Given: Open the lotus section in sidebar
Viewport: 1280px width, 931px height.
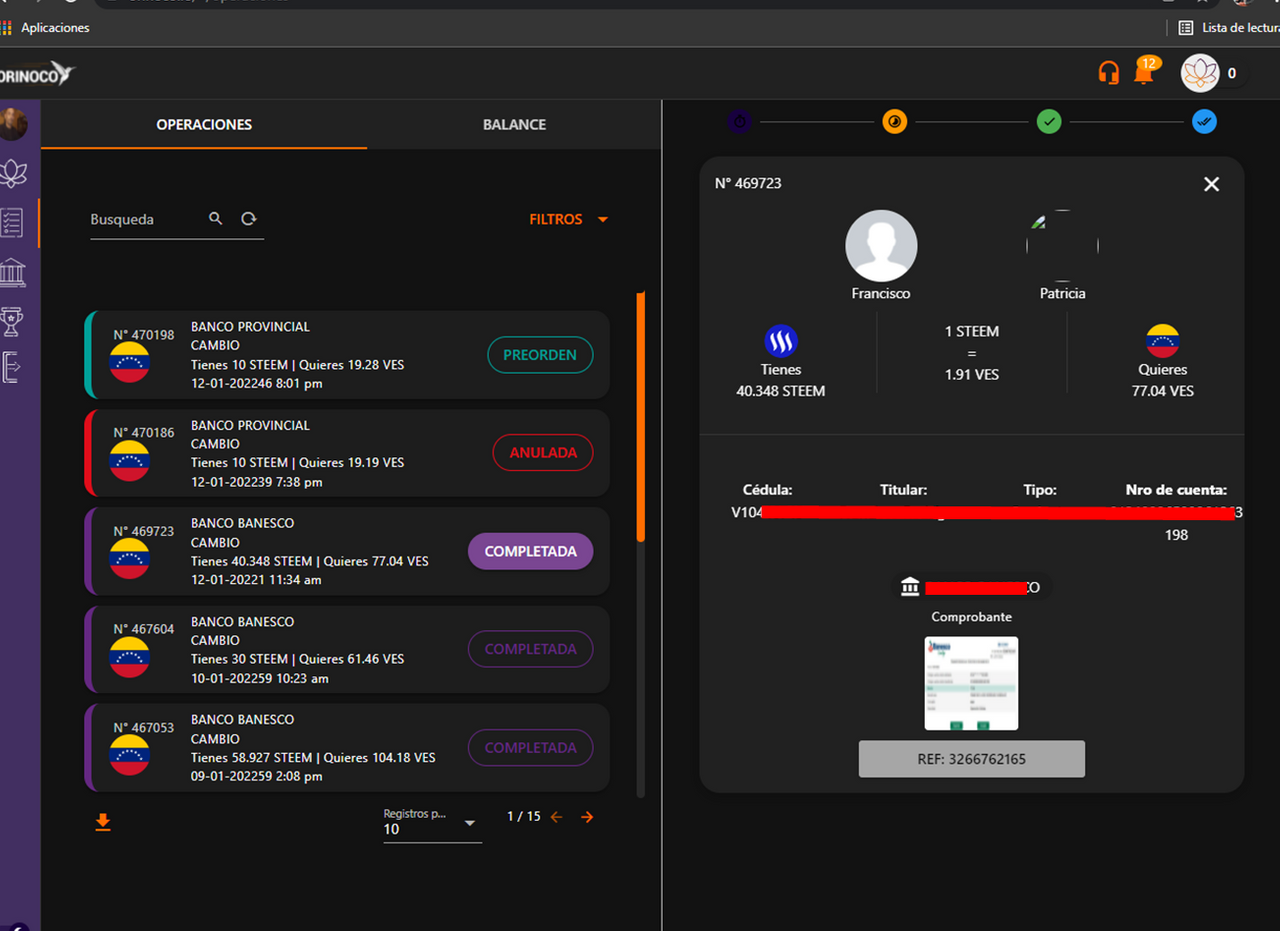Looking at the screenshot, I should click(x=13, y=173).
